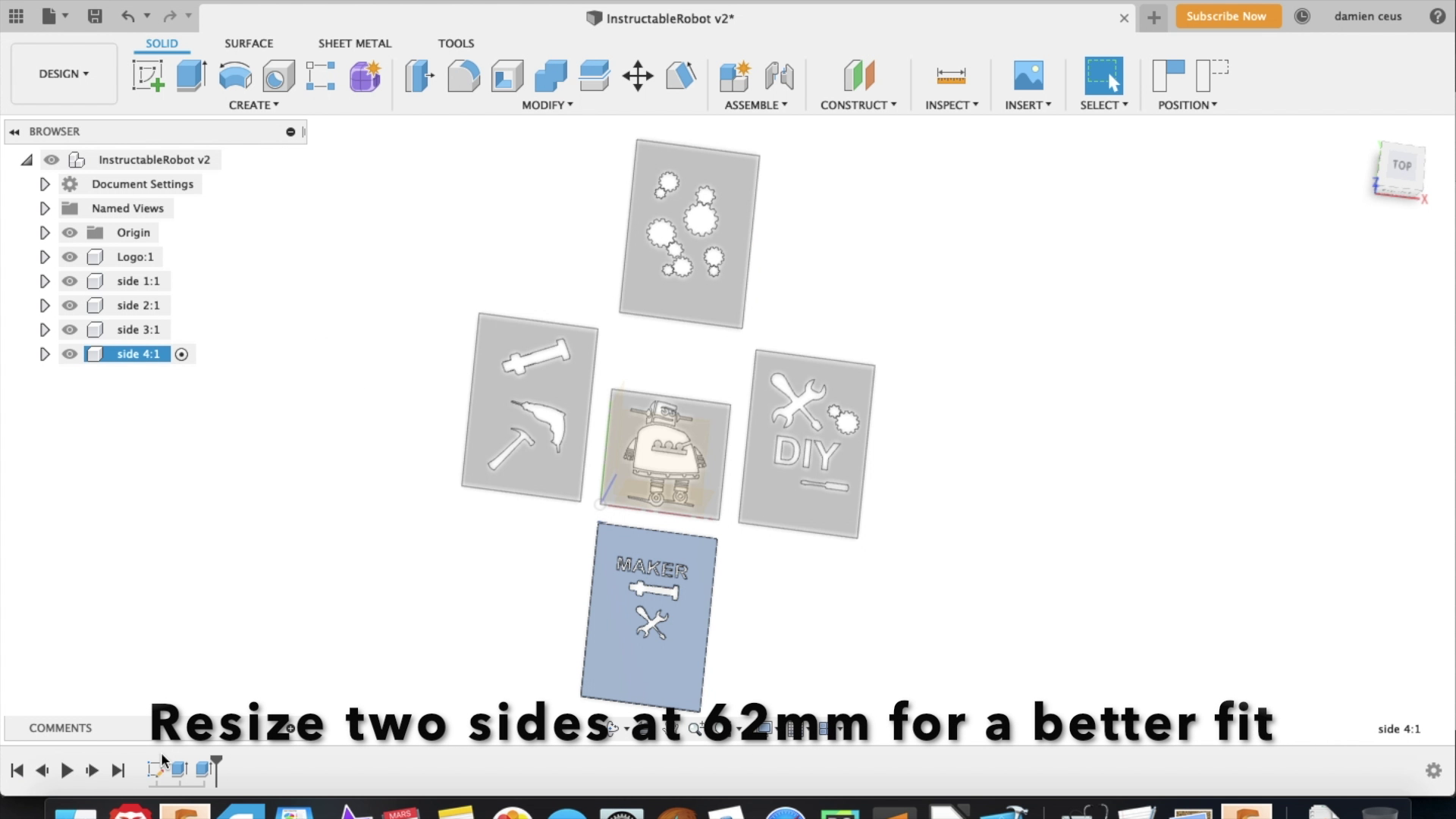The height and width of the screenshot is (819, 1456).
Task: Activate the Extrude tool
Action: 190,74
